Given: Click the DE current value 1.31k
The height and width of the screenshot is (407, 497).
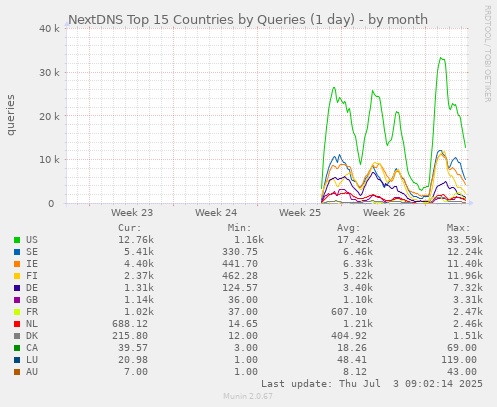Looking at the screenshot, I should tap(139, 288).
